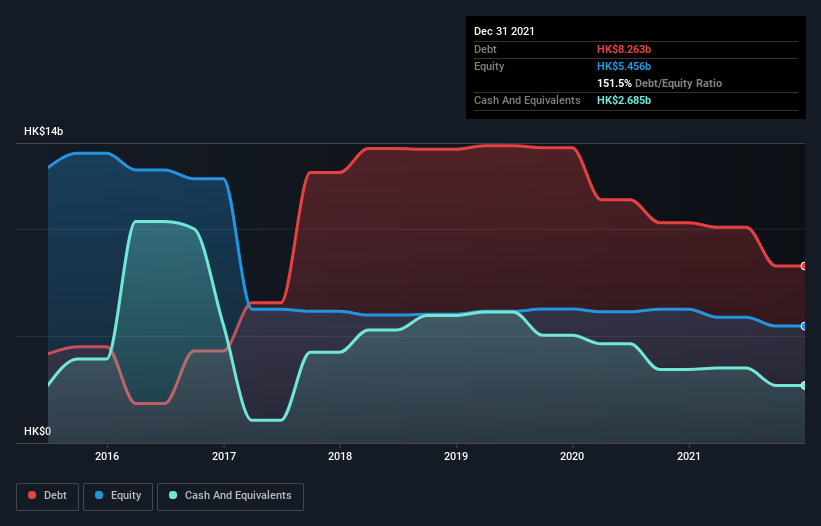
Task: Select the blue Equity endpoint marker on chart
Action: (804, 326)
